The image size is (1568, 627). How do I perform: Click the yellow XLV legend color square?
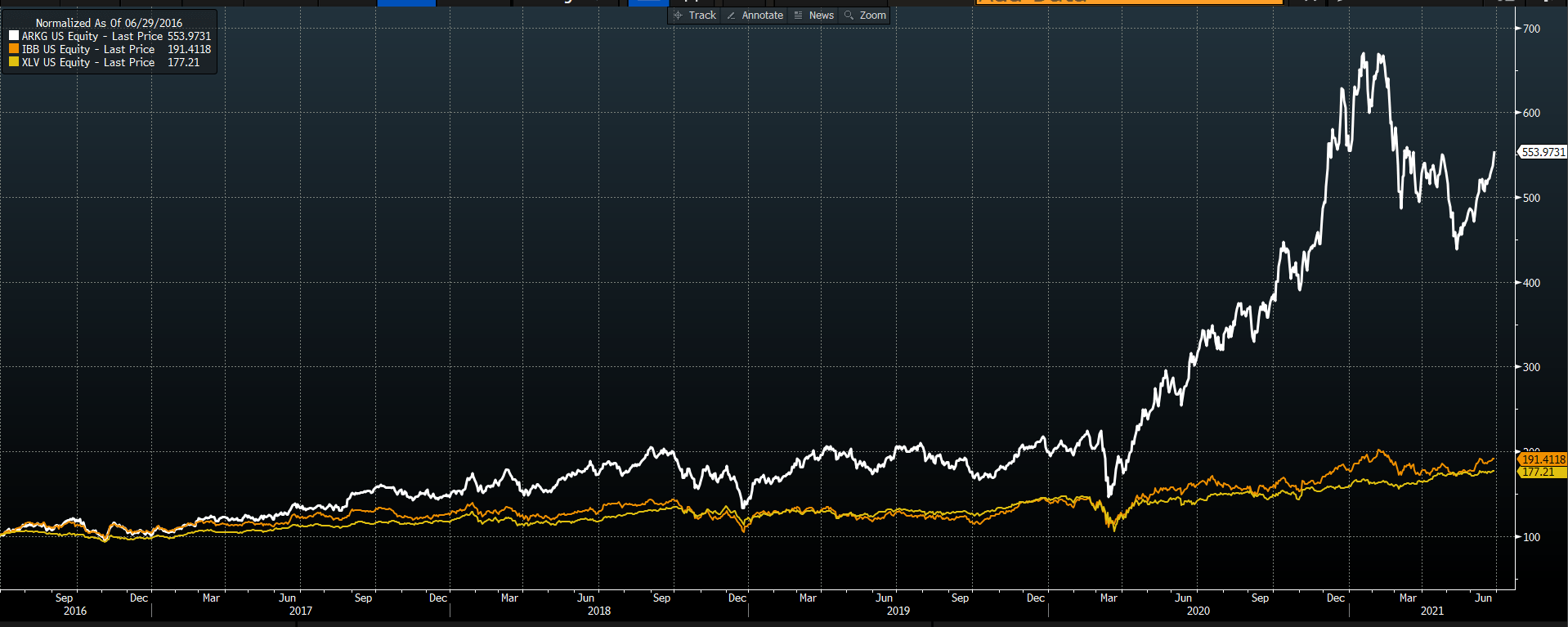click(x=14, y=62)
